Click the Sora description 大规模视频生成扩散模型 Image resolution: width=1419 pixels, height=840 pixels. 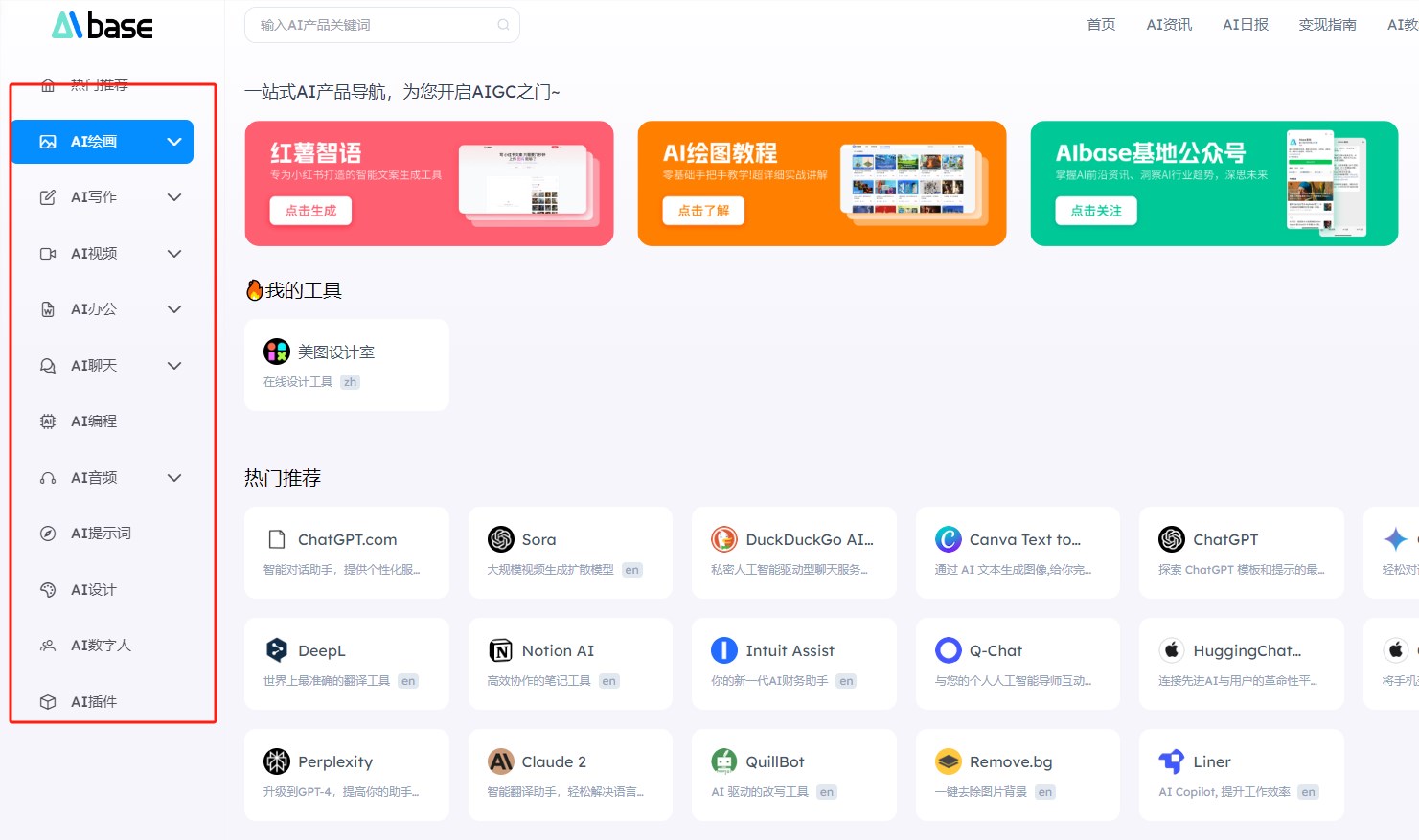[x=551, y=570]
